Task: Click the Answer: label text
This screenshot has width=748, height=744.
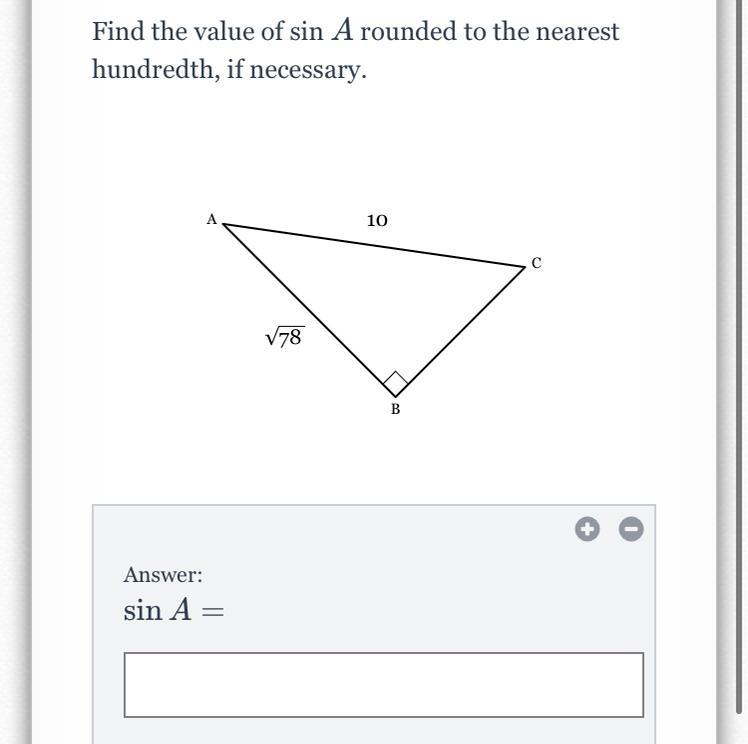Action: (x=163, y=575)
